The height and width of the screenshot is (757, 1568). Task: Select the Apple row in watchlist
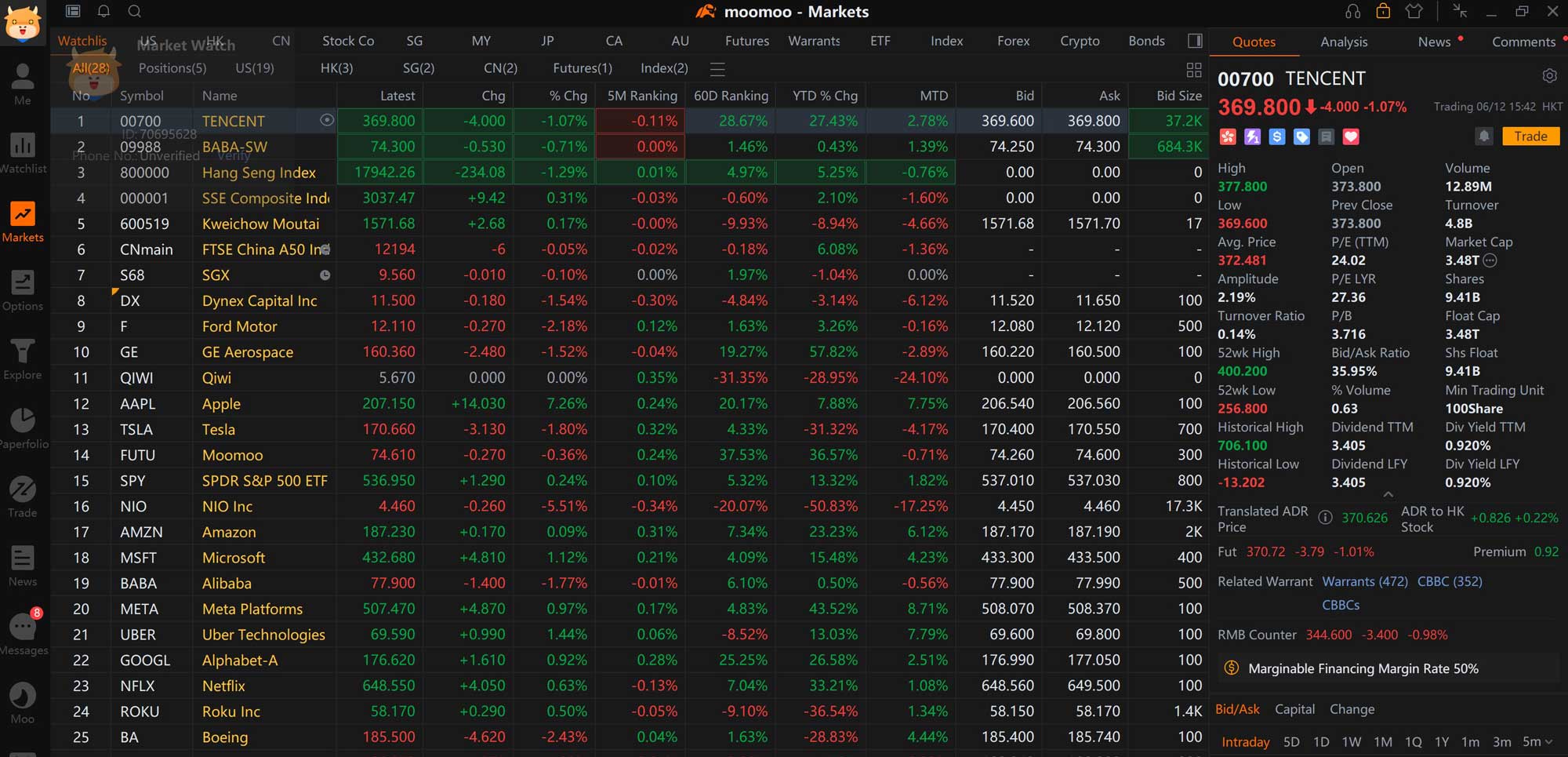pos(629,403)
